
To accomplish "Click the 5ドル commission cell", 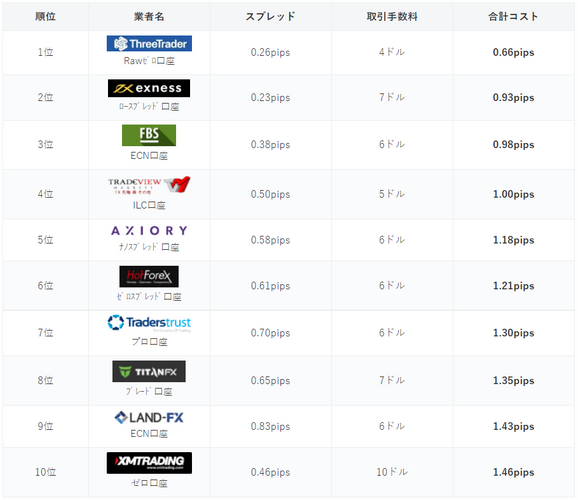I will coord(392,194).
